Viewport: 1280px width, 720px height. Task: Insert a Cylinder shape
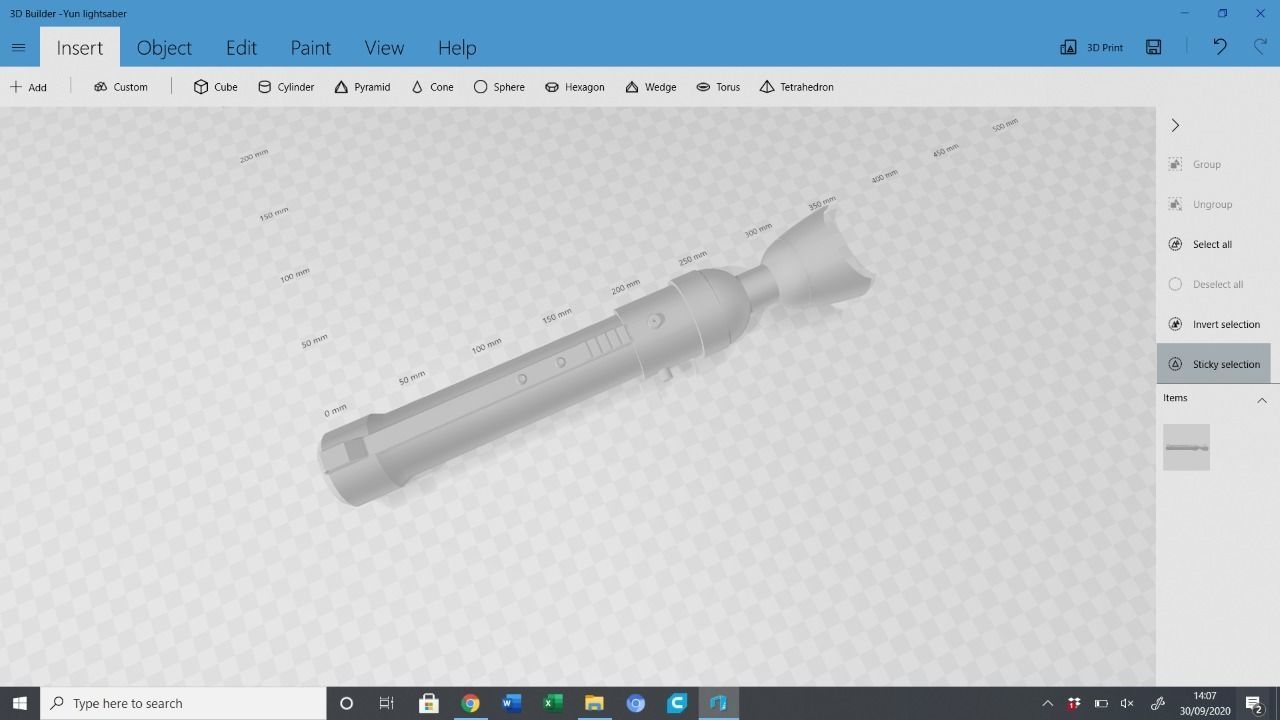click(285, 87)
